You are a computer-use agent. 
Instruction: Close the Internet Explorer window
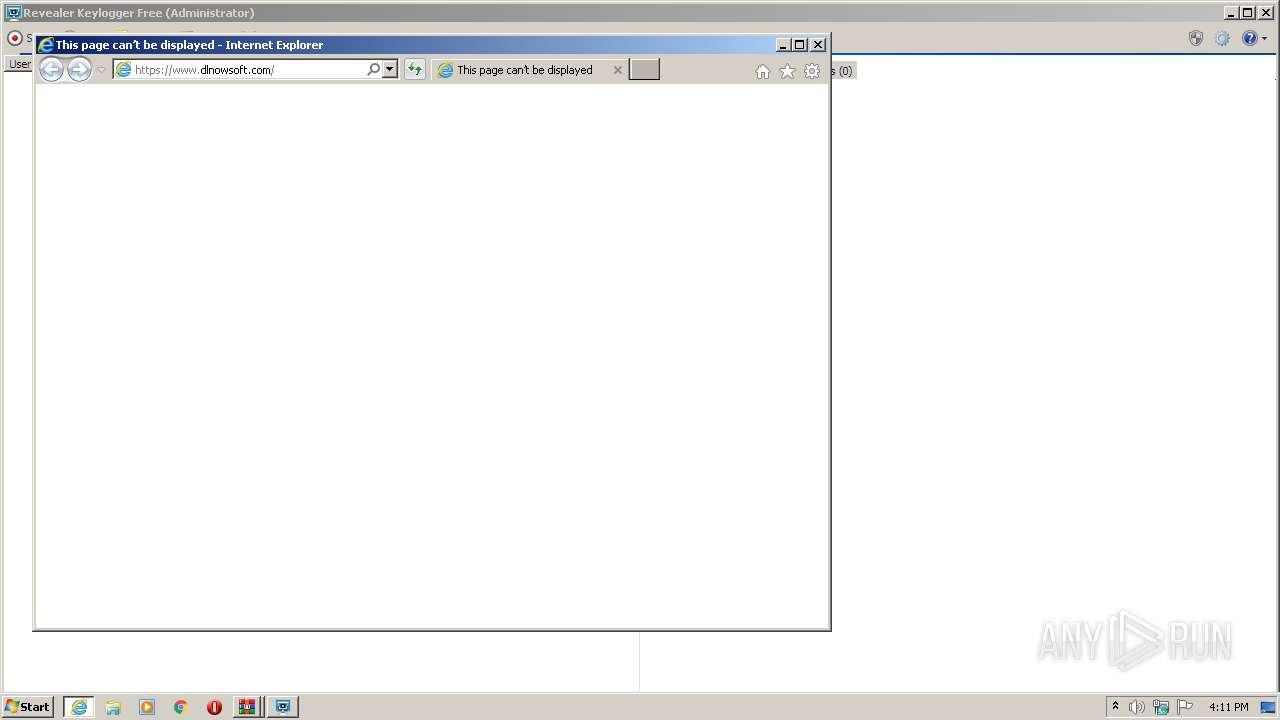(x=818, y=45)
